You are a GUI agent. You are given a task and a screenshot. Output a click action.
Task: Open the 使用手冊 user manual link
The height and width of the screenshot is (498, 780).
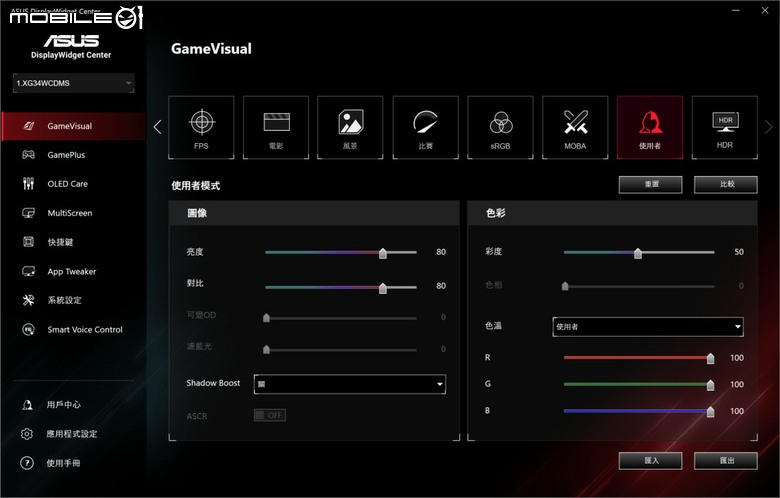click(x=63, y=463)
